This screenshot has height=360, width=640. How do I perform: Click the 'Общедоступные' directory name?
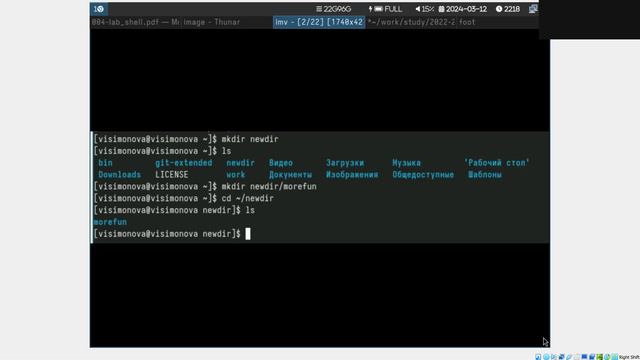pos(423,175)
